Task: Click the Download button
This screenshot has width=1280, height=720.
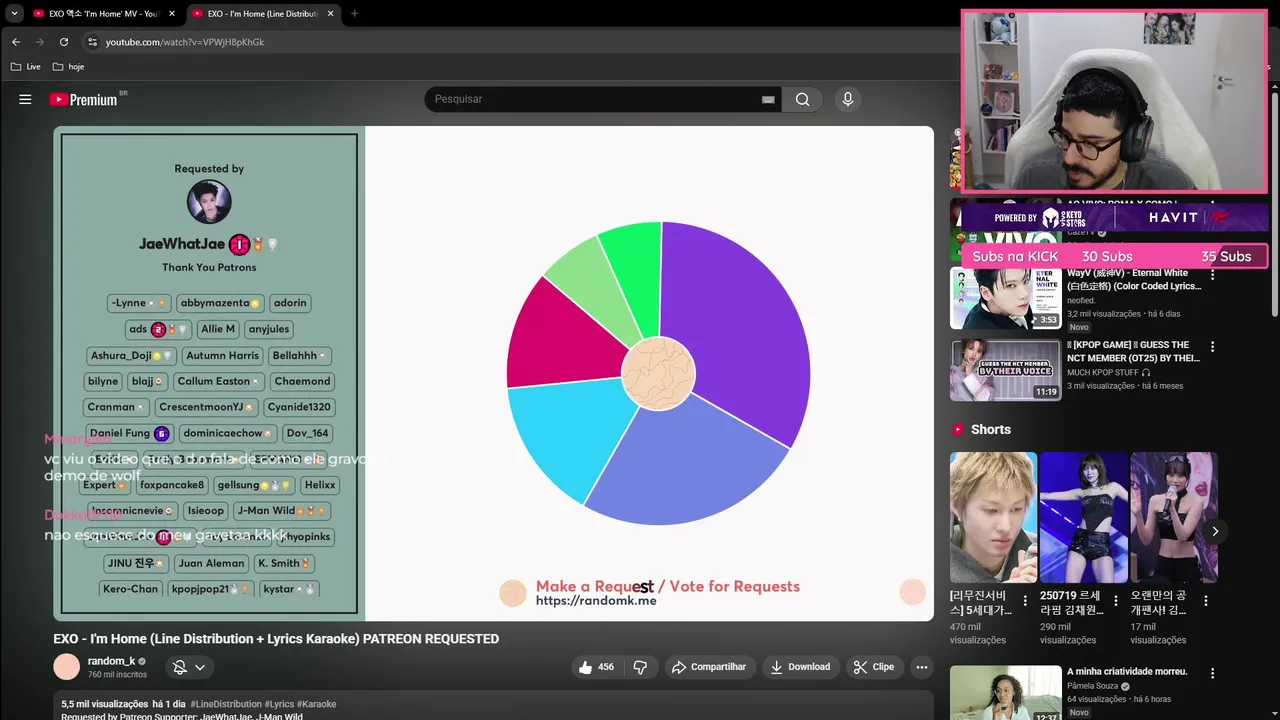Action: [x=800, y=667]
